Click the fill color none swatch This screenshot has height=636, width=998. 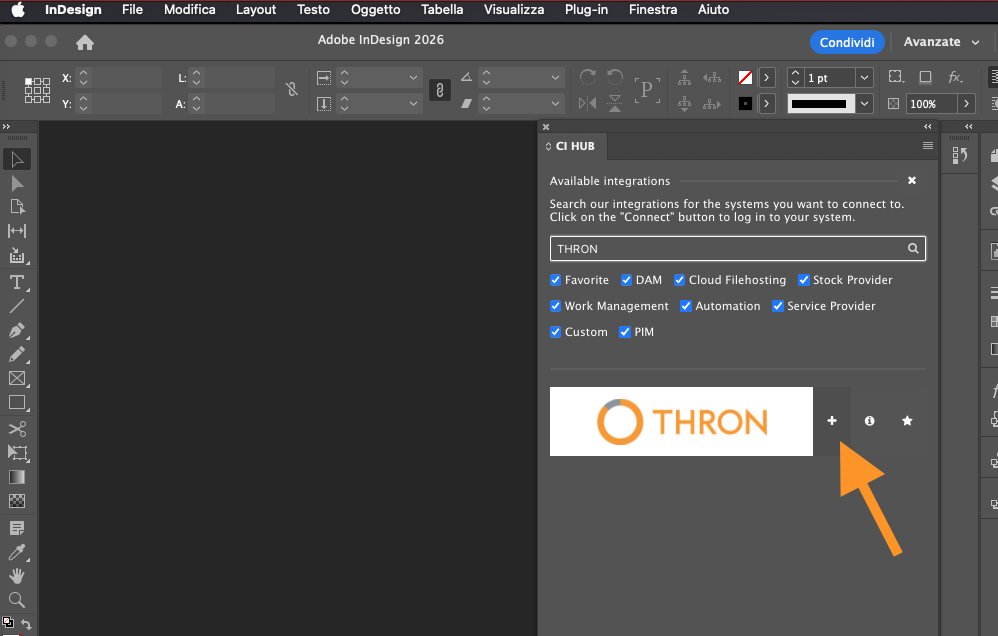click(745, 78)
